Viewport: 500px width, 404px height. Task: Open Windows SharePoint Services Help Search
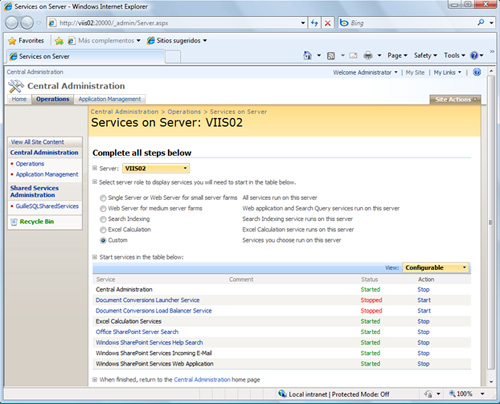click(x=149, y=343)
